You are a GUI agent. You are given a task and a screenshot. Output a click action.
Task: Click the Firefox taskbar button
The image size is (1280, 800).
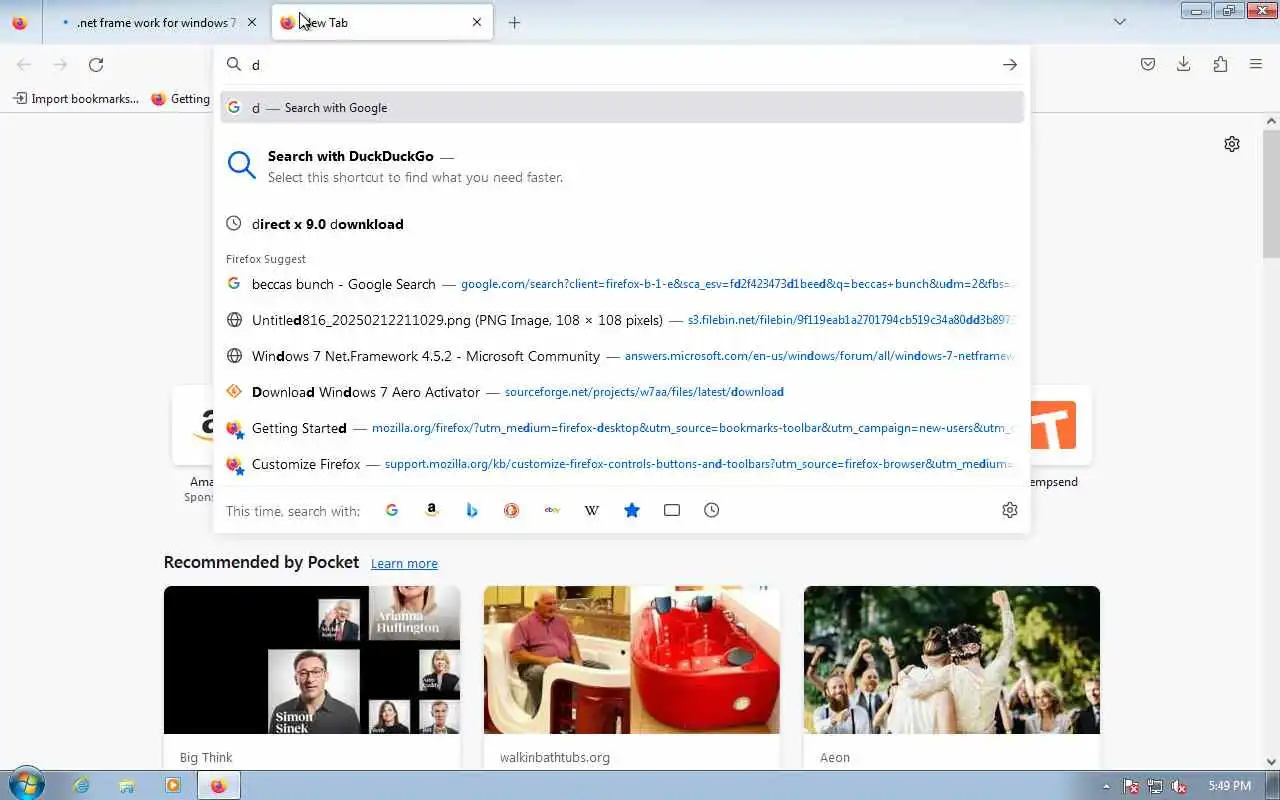point(219,786)
